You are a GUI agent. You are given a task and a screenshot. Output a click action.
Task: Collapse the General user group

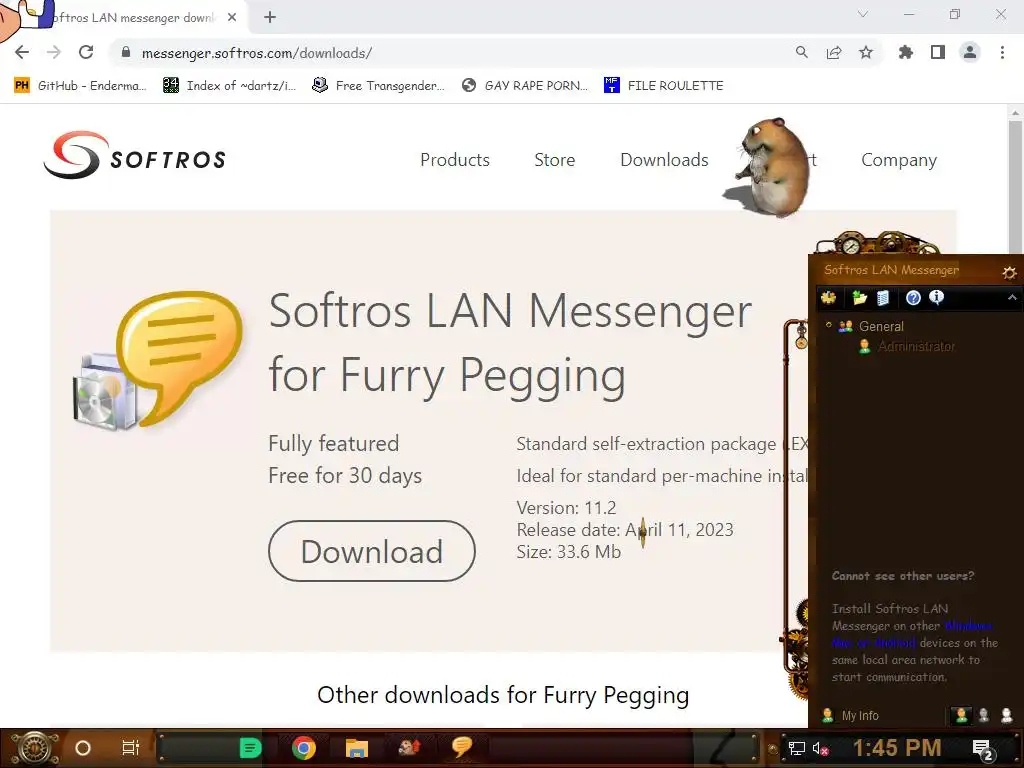[x=829, y=325]
